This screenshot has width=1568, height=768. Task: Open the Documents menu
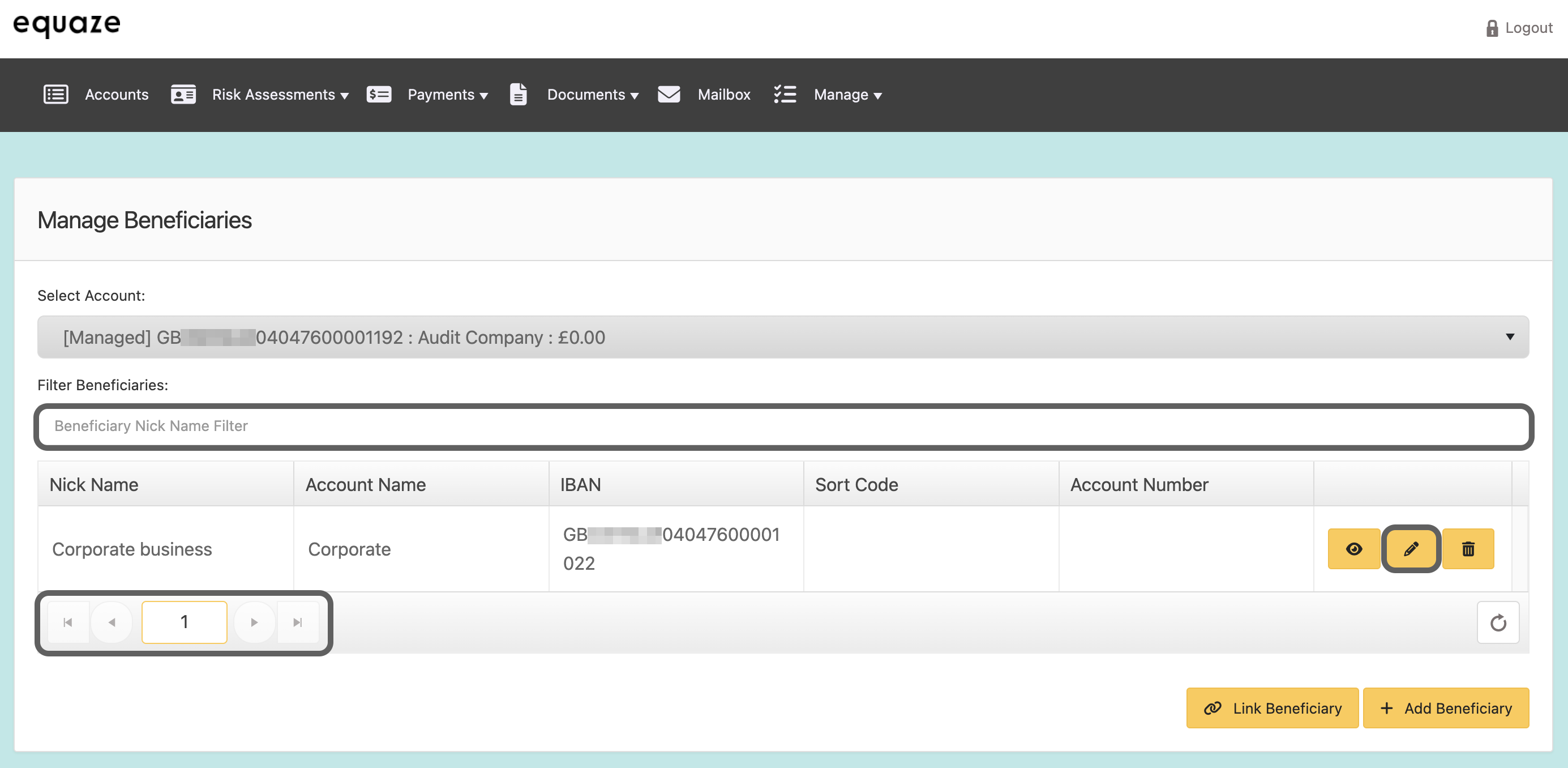pyautogui.click(x=592, y=95)
